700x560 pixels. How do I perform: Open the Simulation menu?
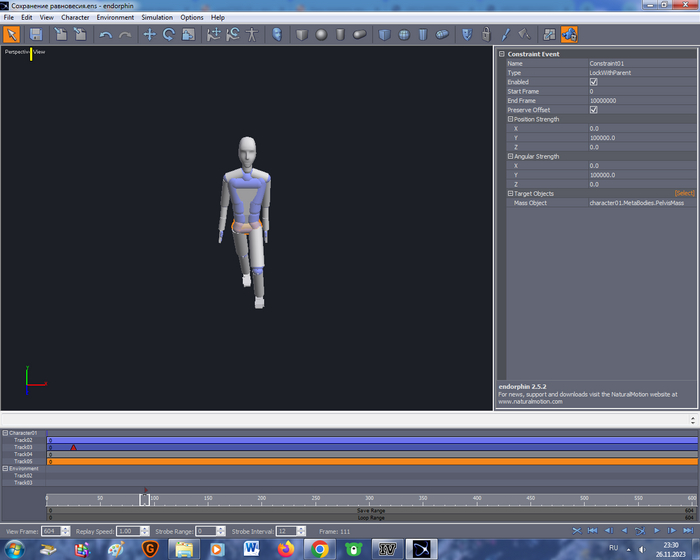[156, 17]
